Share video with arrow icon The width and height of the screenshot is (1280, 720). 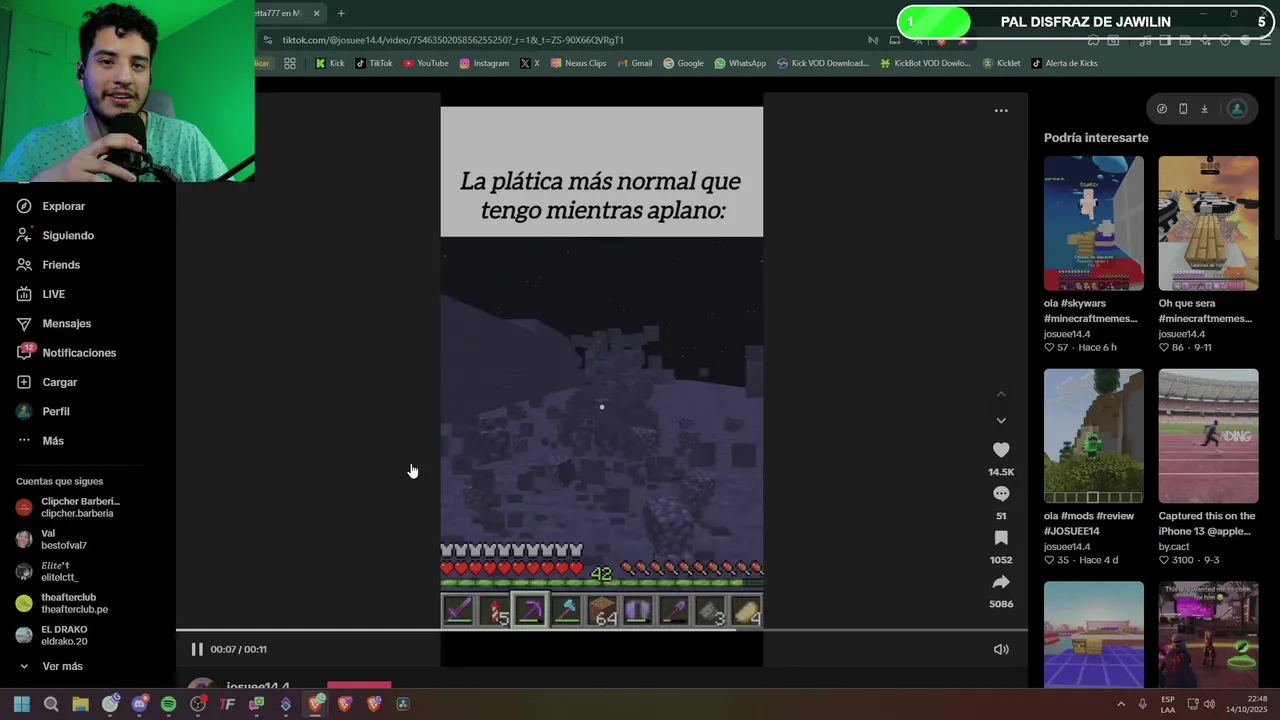click(1001, 582)
